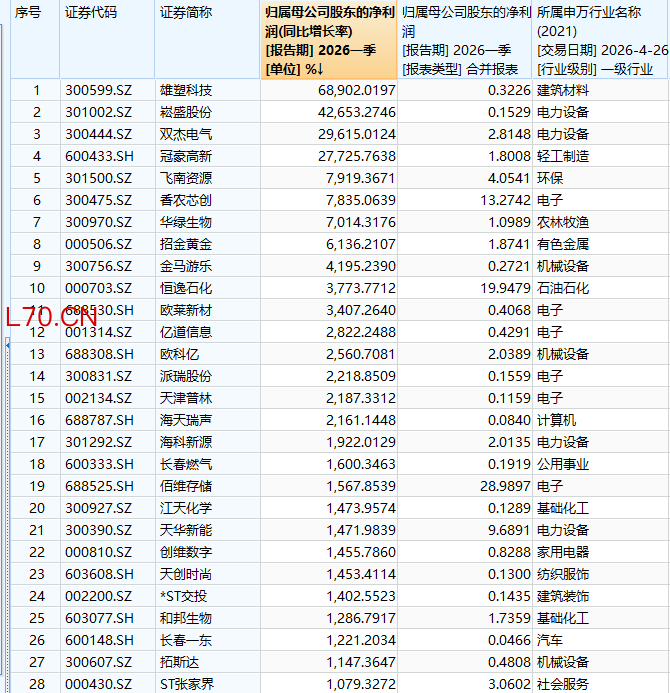Image resolution: width=670 pixels, height=693 pixels.
Task: Click industry cell 纺织服饰
Action: click(563, 575)
